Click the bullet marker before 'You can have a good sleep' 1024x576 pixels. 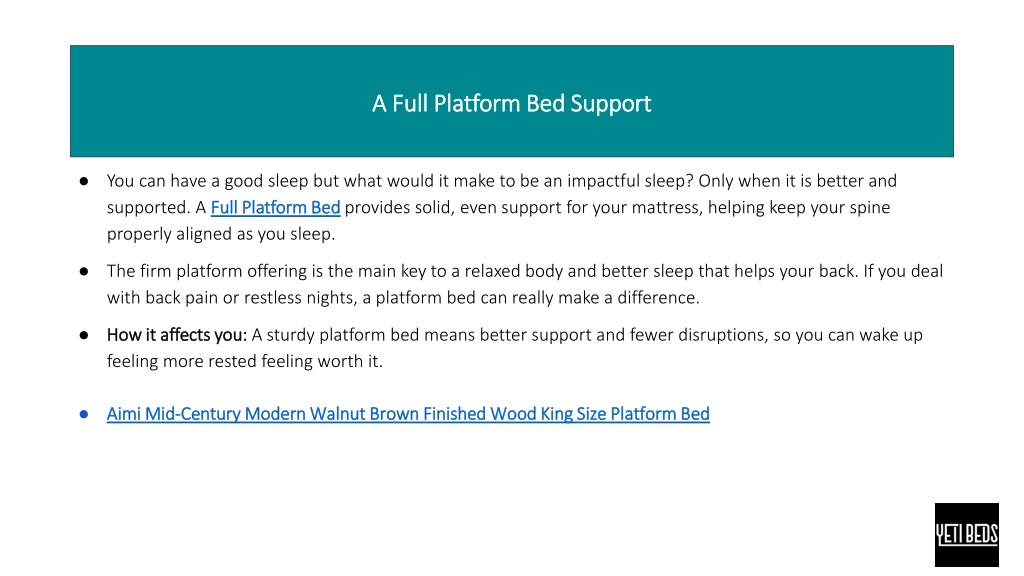pyautogui.click(x=84, y=182)
